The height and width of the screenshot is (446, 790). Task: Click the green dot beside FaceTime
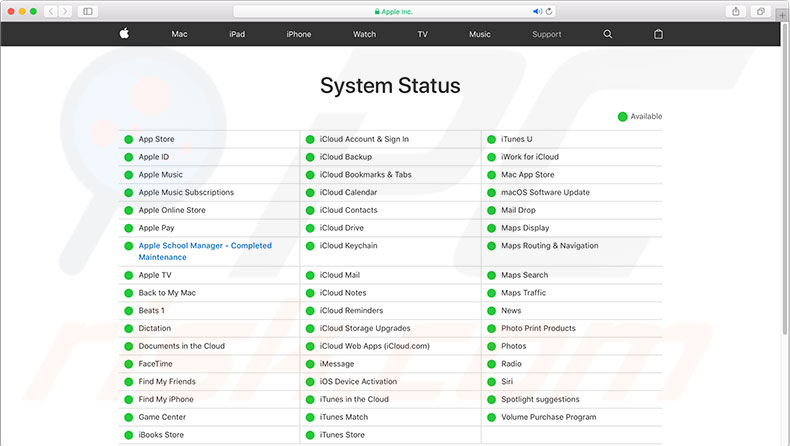point(128,364)
